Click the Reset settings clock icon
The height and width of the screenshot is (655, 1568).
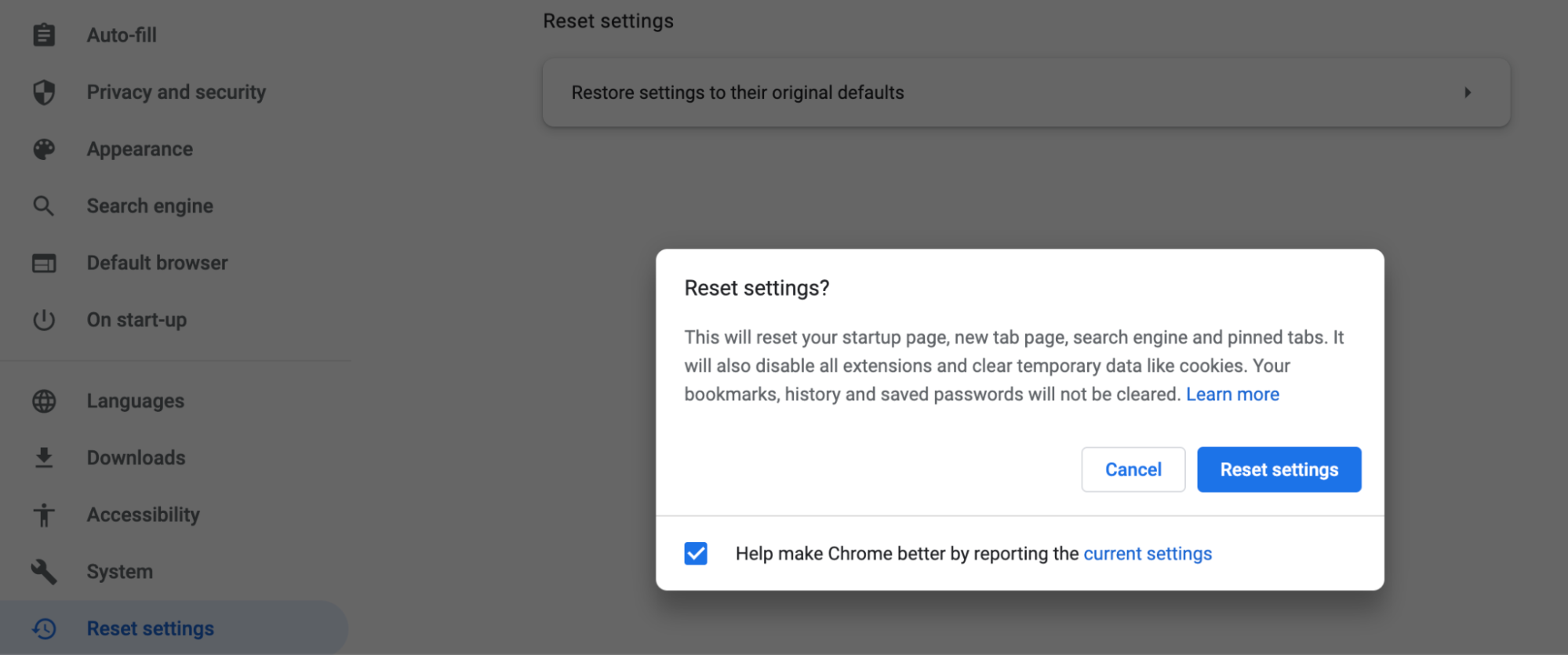(x=44, y=628)
